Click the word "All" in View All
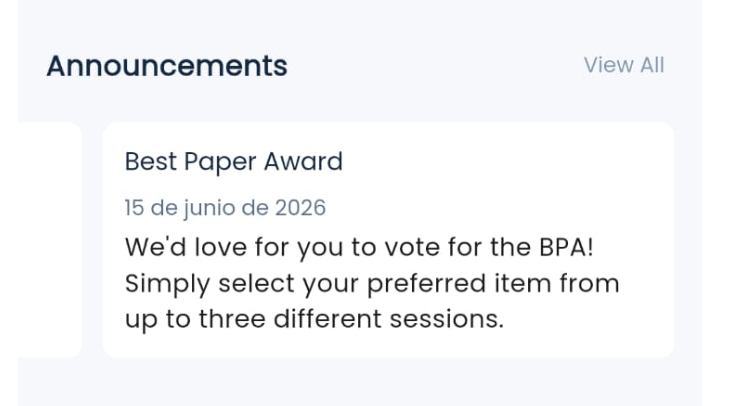 (652, 65)
